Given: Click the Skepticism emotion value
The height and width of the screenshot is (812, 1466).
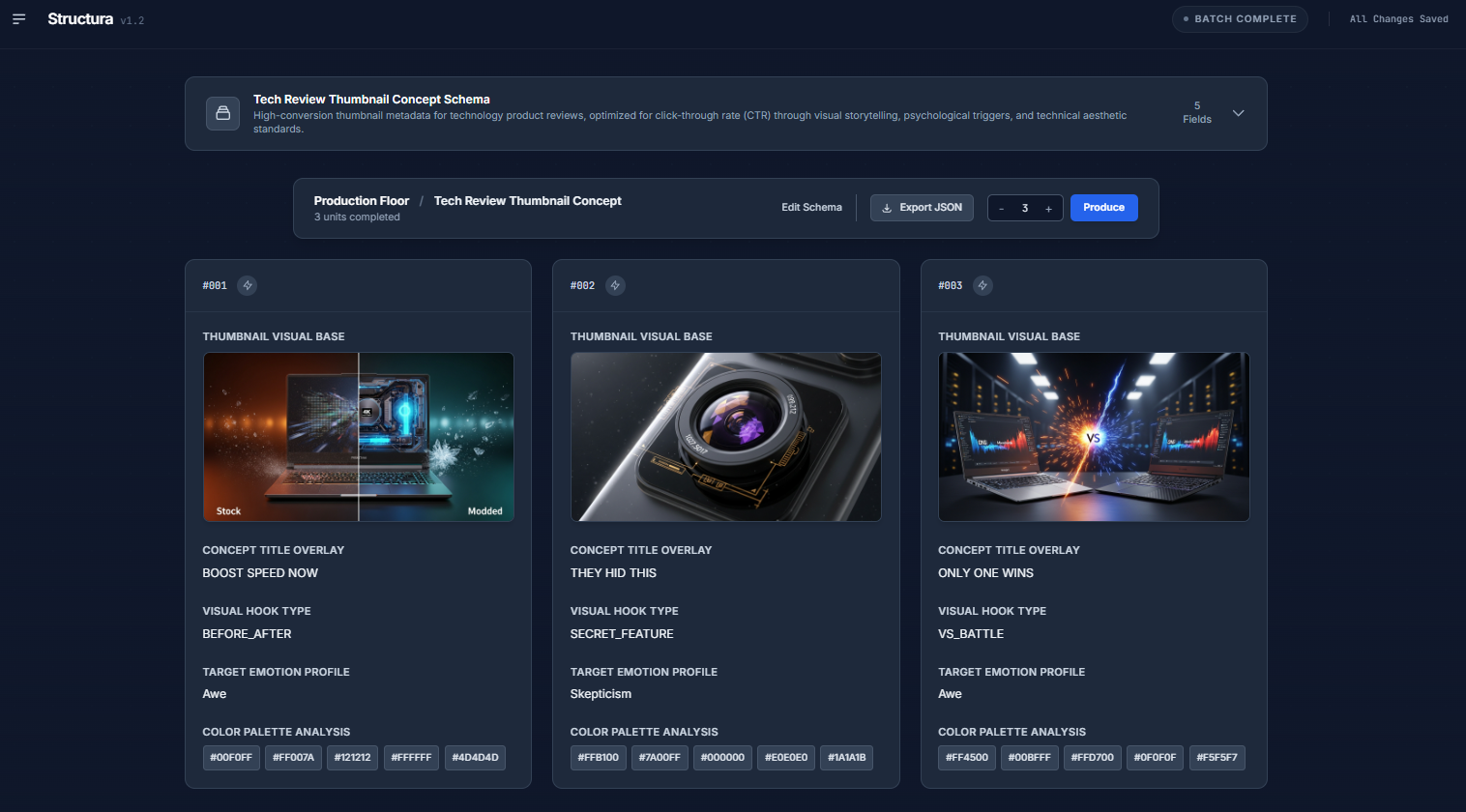Looking at the screenshot, I should tap(601, 694).
